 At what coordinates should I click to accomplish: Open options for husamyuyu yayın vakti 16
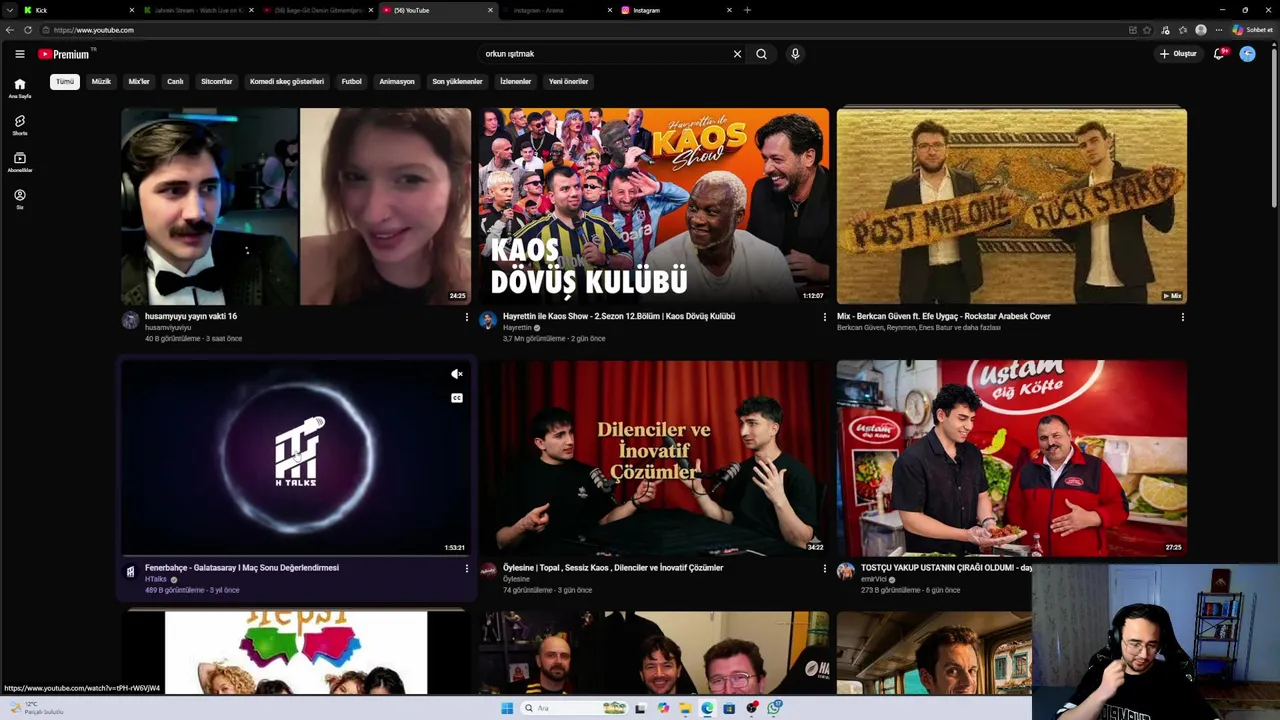466,317
